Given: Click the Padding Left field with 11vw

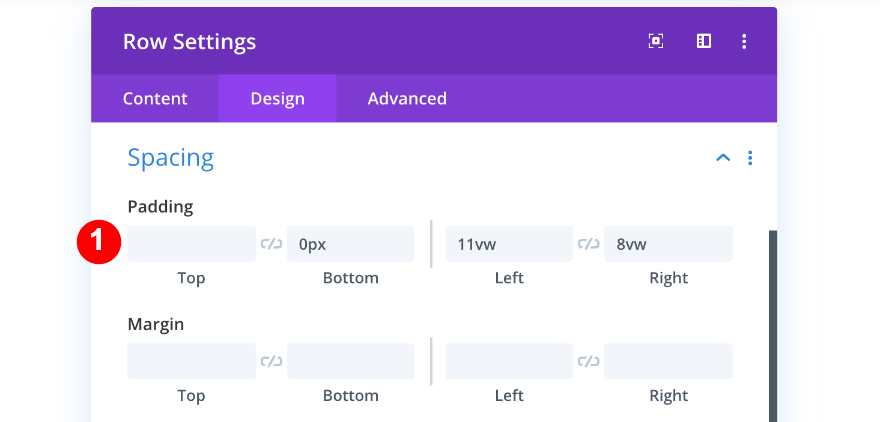Looking at the screenshot, I should point(509,244).
